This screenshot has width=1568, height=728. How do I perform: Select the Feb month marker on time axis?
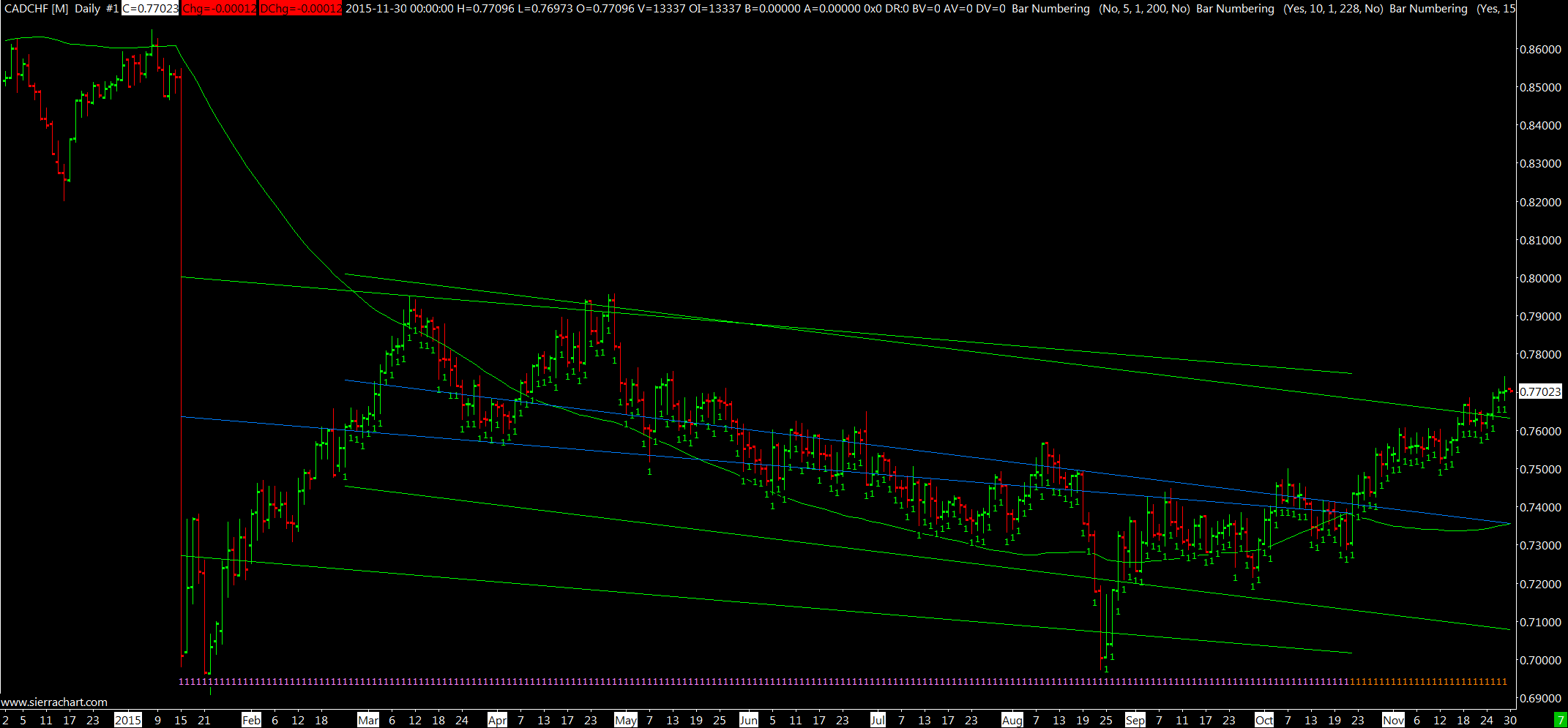tap(251, 720)
